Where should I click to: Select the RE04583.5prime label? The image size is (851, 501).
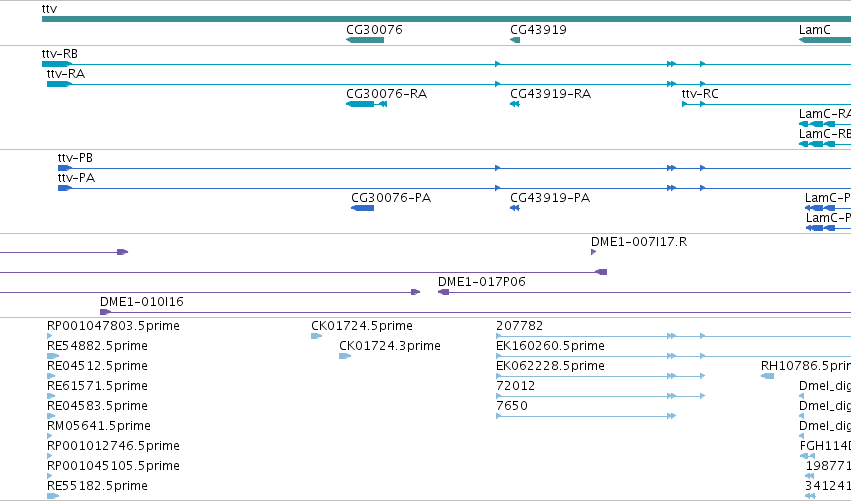pyautogui.click(x=98, y=406)
